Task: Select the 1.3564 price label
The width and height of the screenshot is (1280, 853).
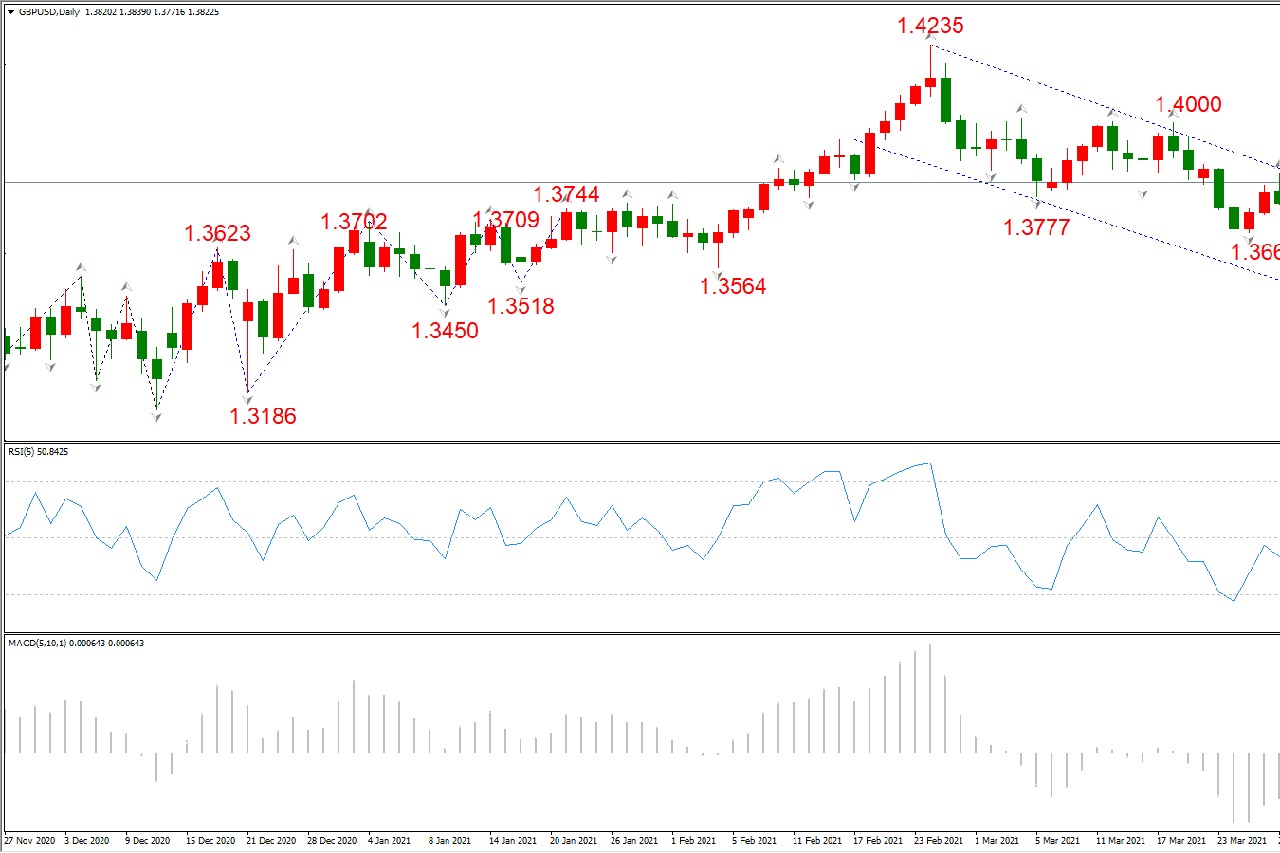Action: [x=733, y=286]
